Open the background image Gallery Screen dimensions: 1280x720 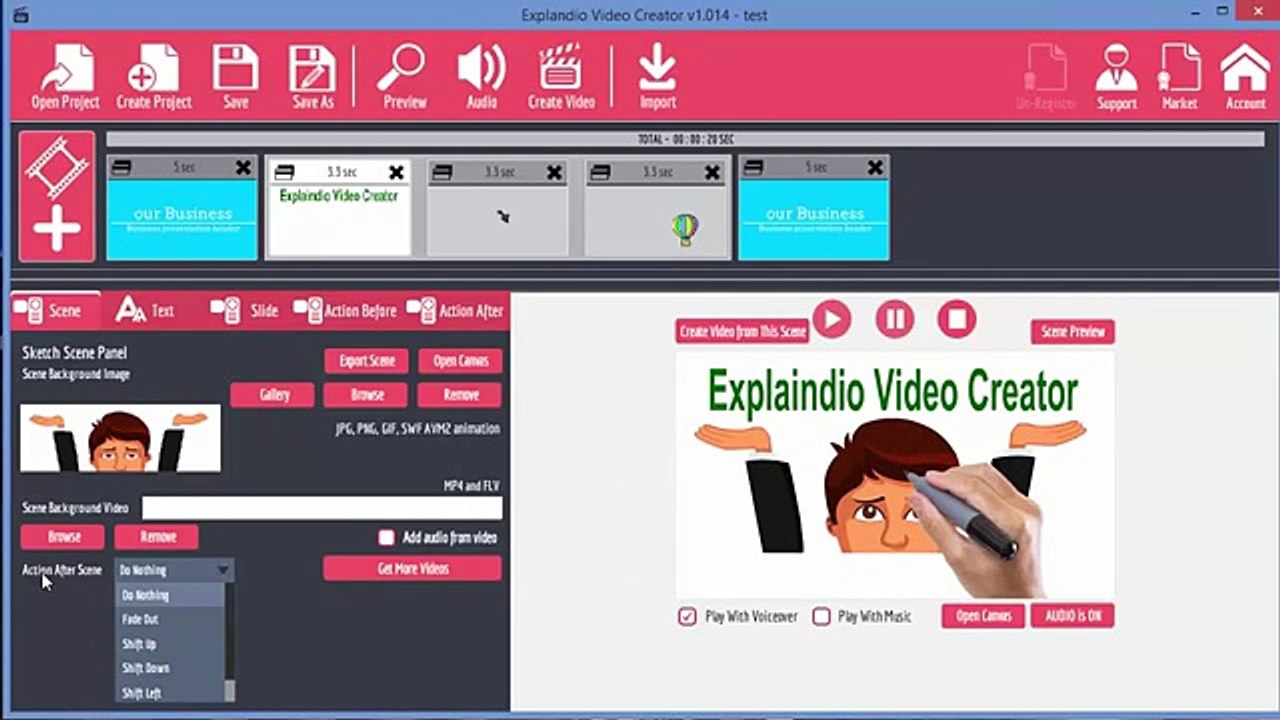[x=273, y=395]
